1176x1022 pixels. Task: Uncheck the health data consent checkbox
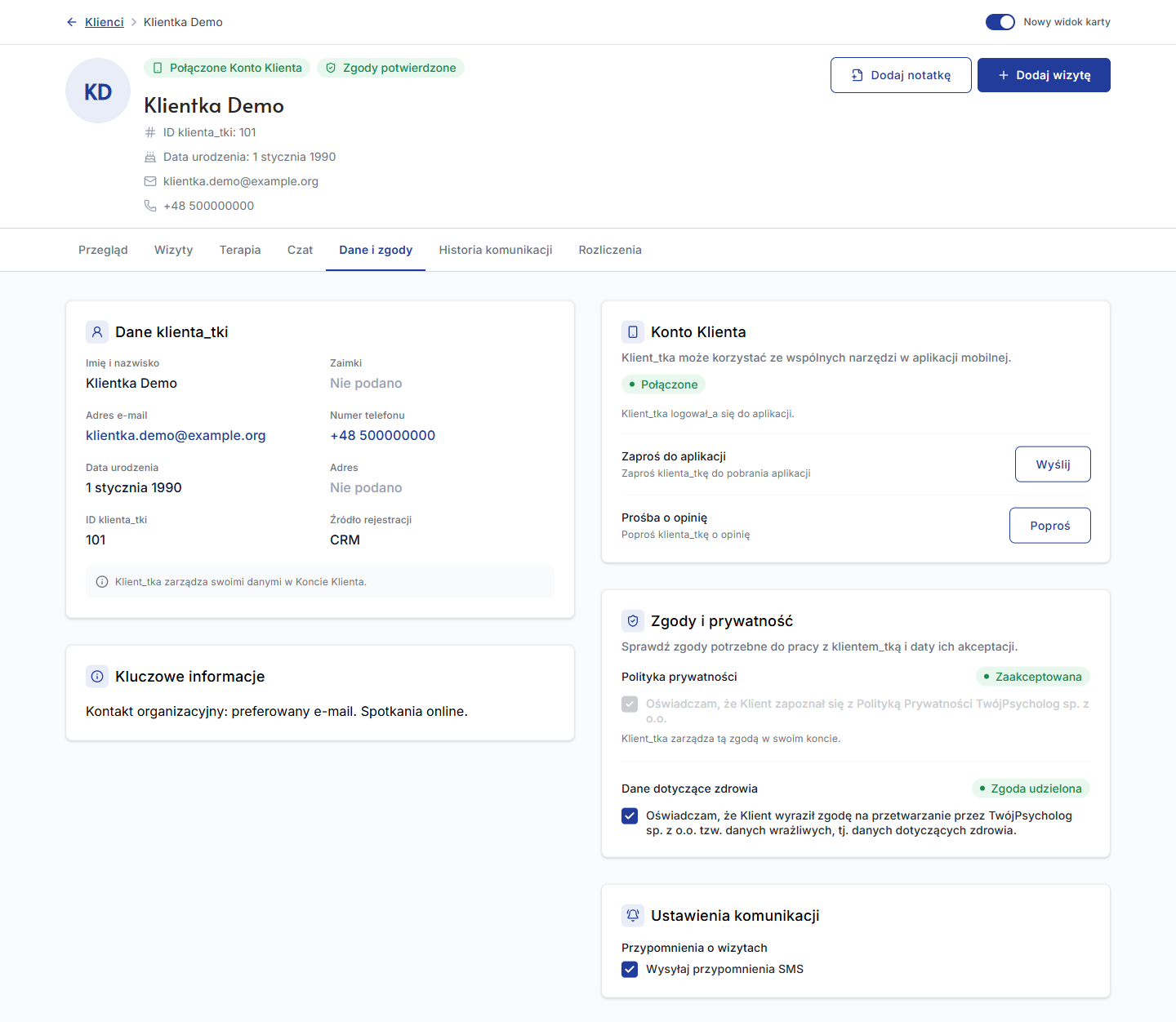(630, 816)
